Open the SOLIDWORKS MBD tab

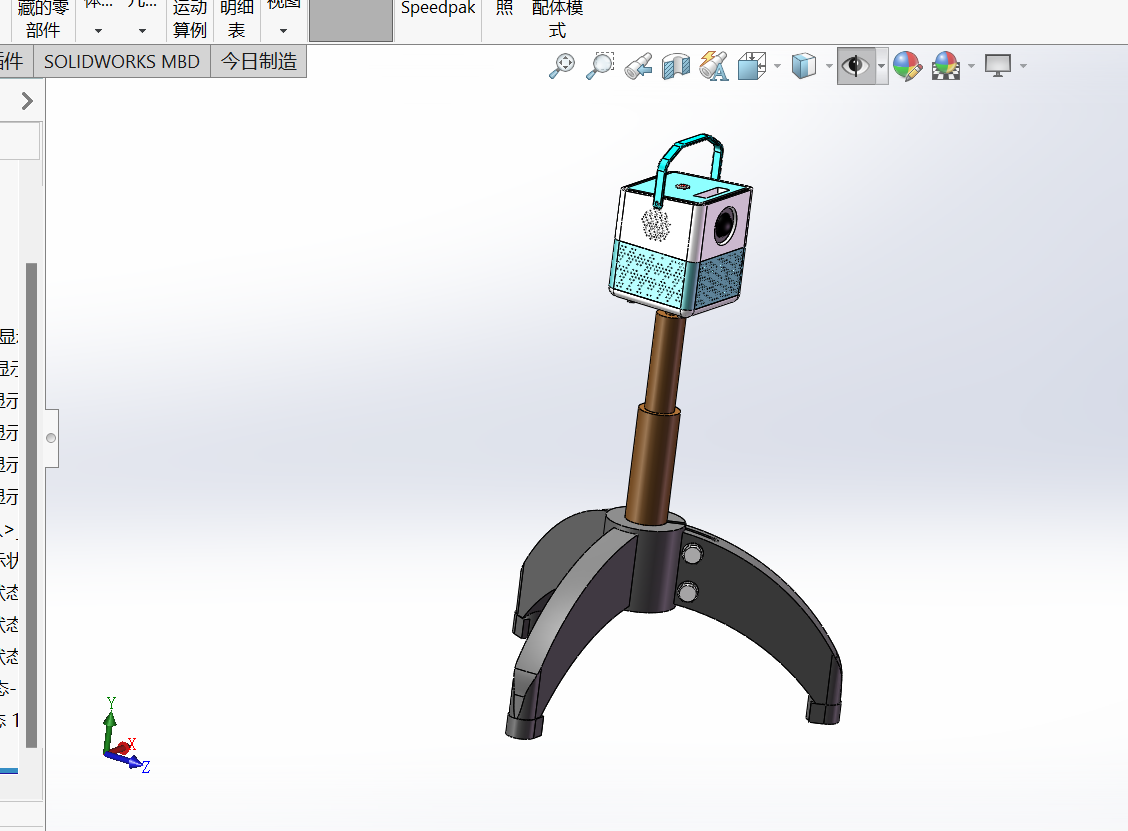click(x=122, y=61)
